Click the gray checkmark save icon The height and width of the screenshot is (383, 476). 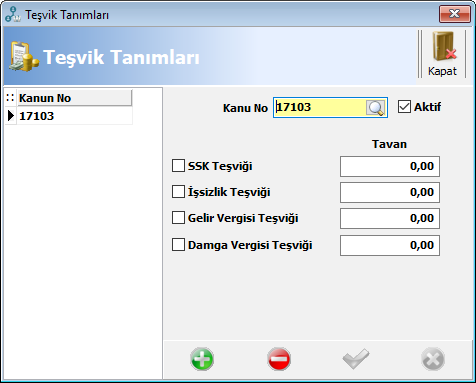[356, 359]
